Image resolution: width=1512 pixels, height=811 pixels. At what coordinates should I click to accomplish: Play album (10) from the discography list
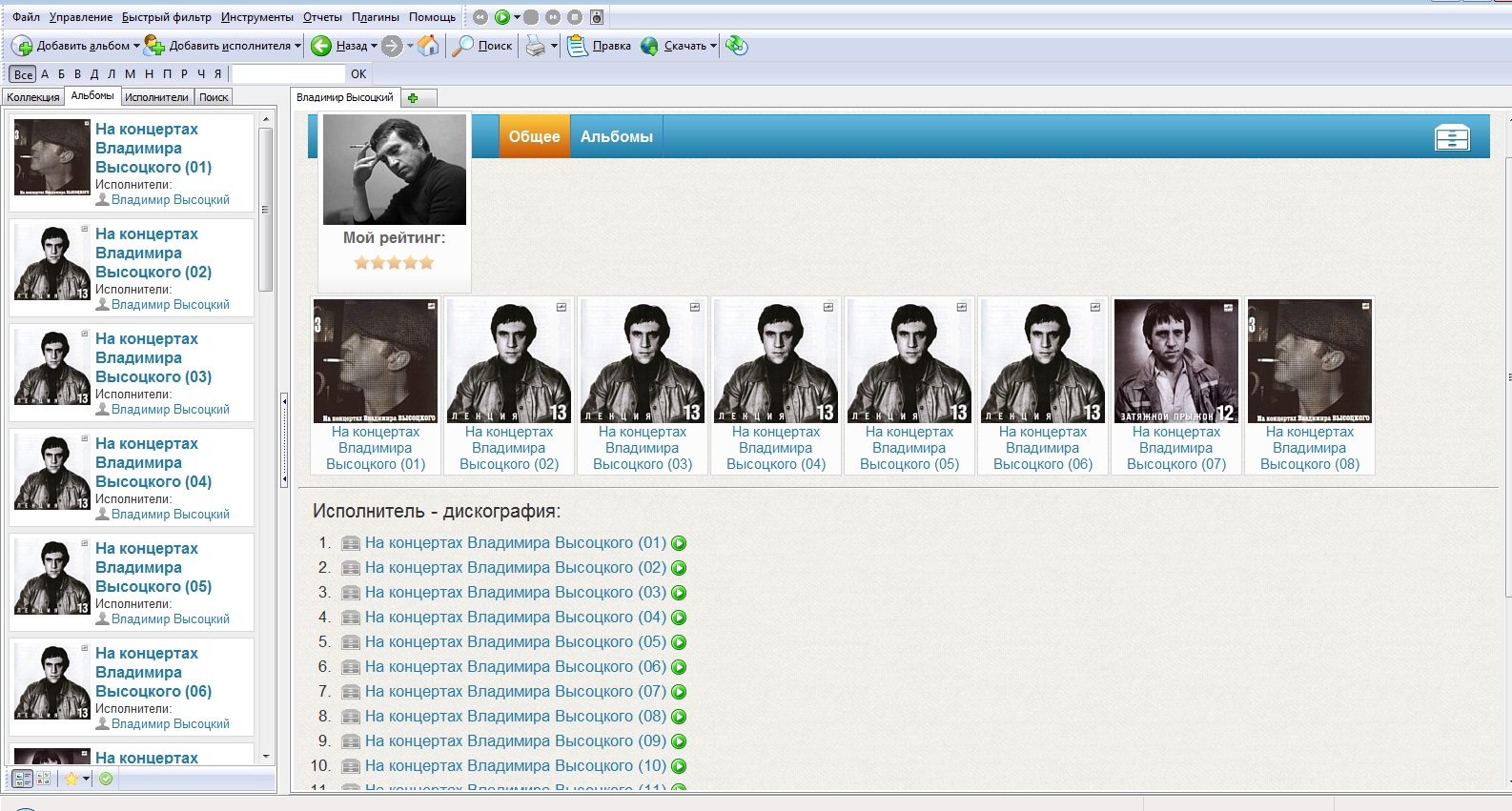(679, 766)
